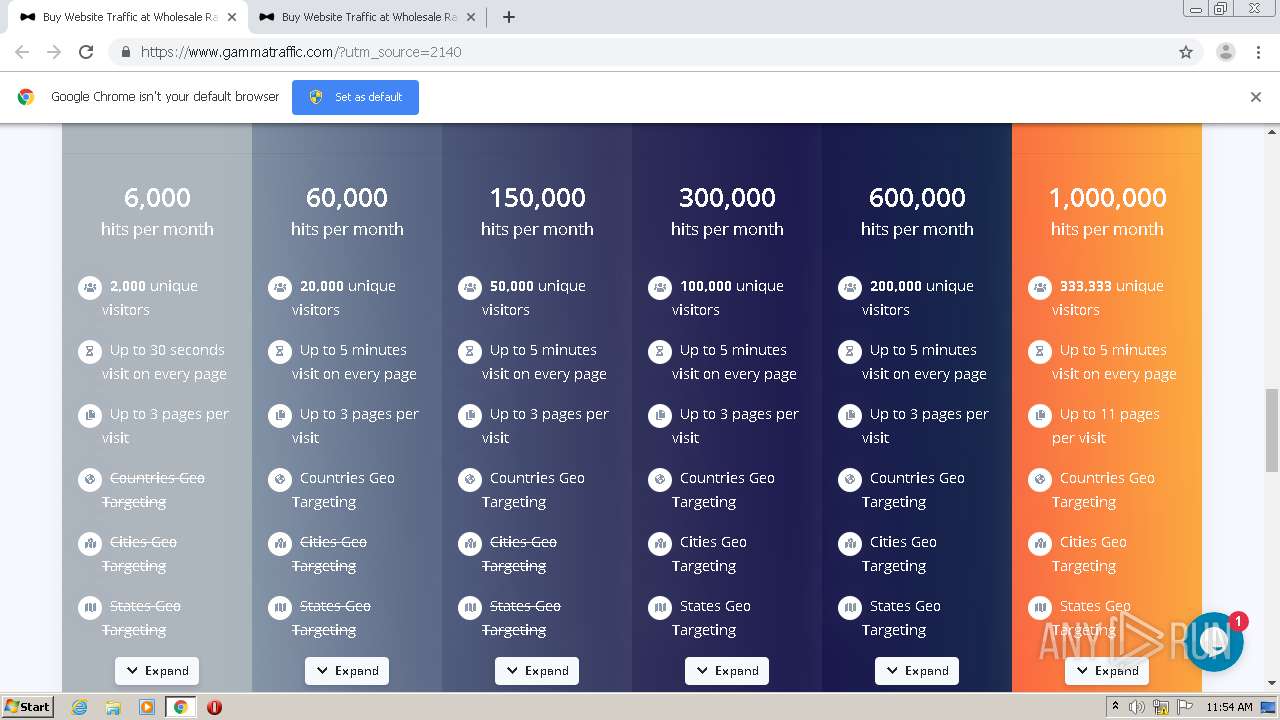The height and width of the screenshot is (720, 1280).
Task: Expand the 150,000 hits plan details
Action: pyautogui.click(x=537, y=671)
